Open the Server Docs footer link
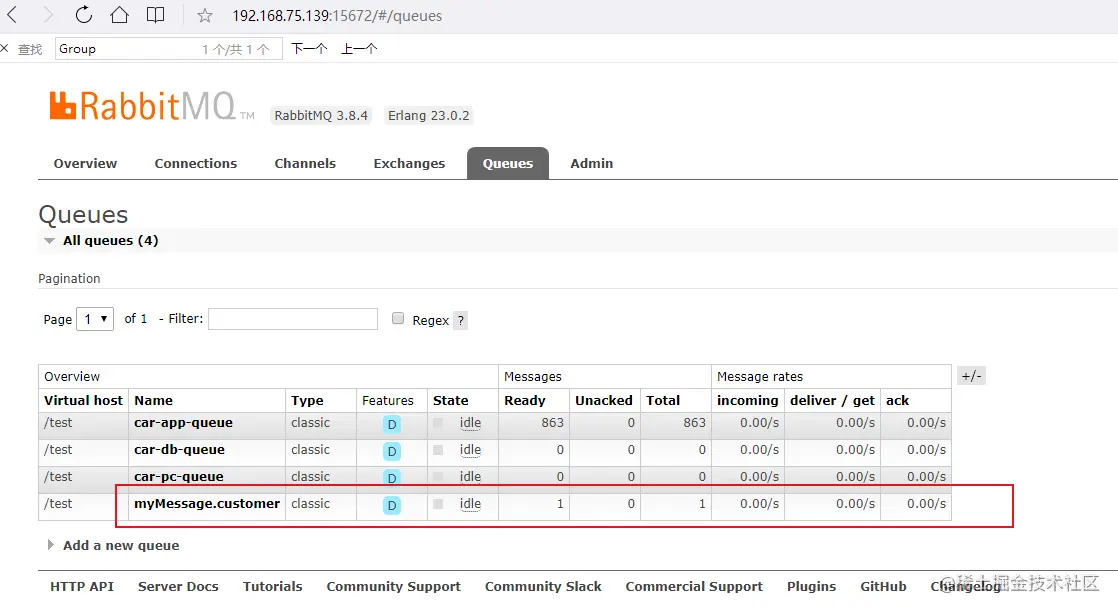The width and height of the screenshot is (1118, 612). (178, 586)
